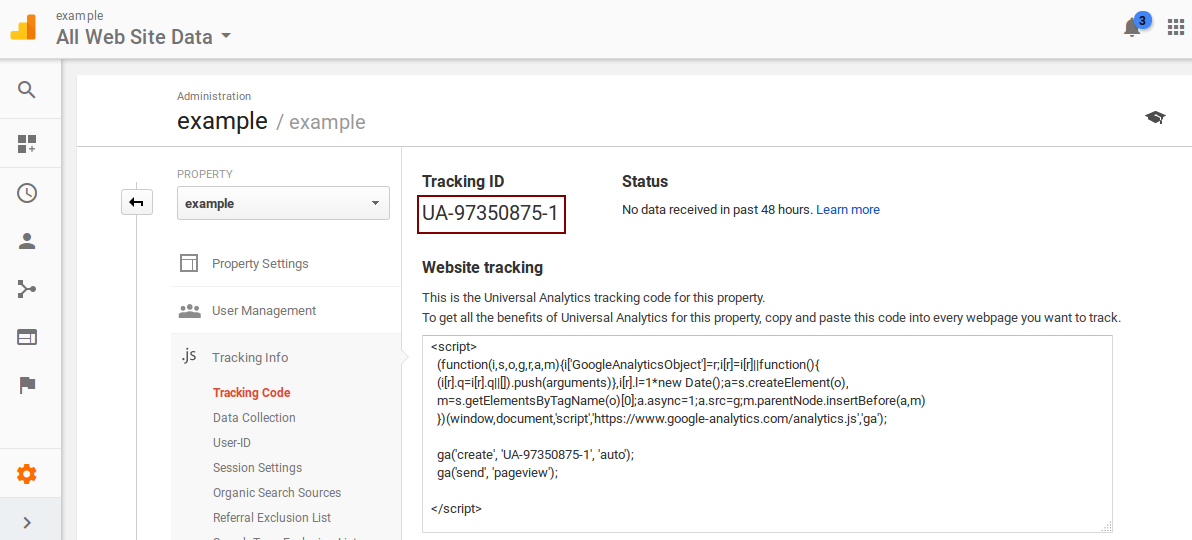Open User Management

point(264,311)
